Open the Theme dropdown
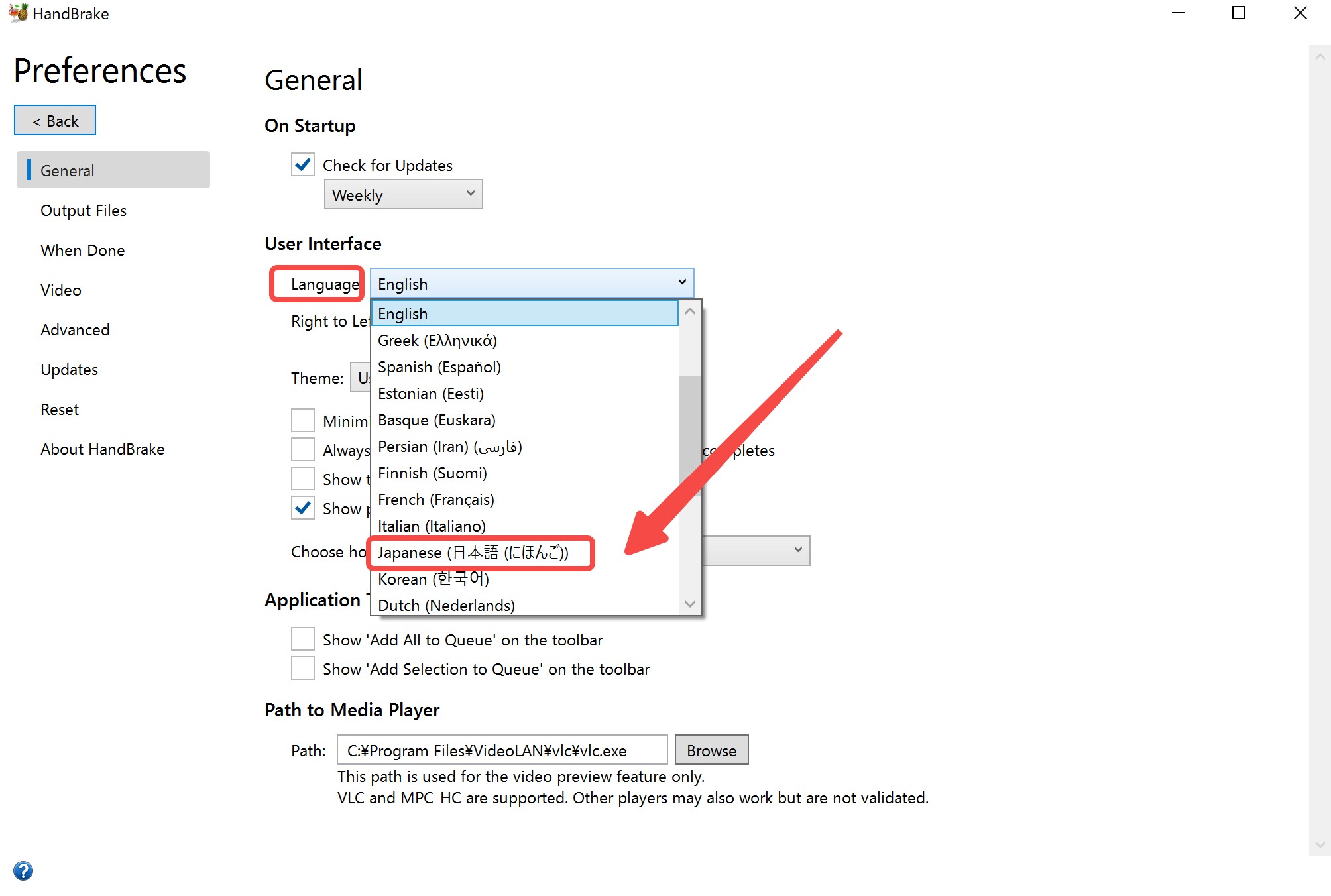 [360, 377]
